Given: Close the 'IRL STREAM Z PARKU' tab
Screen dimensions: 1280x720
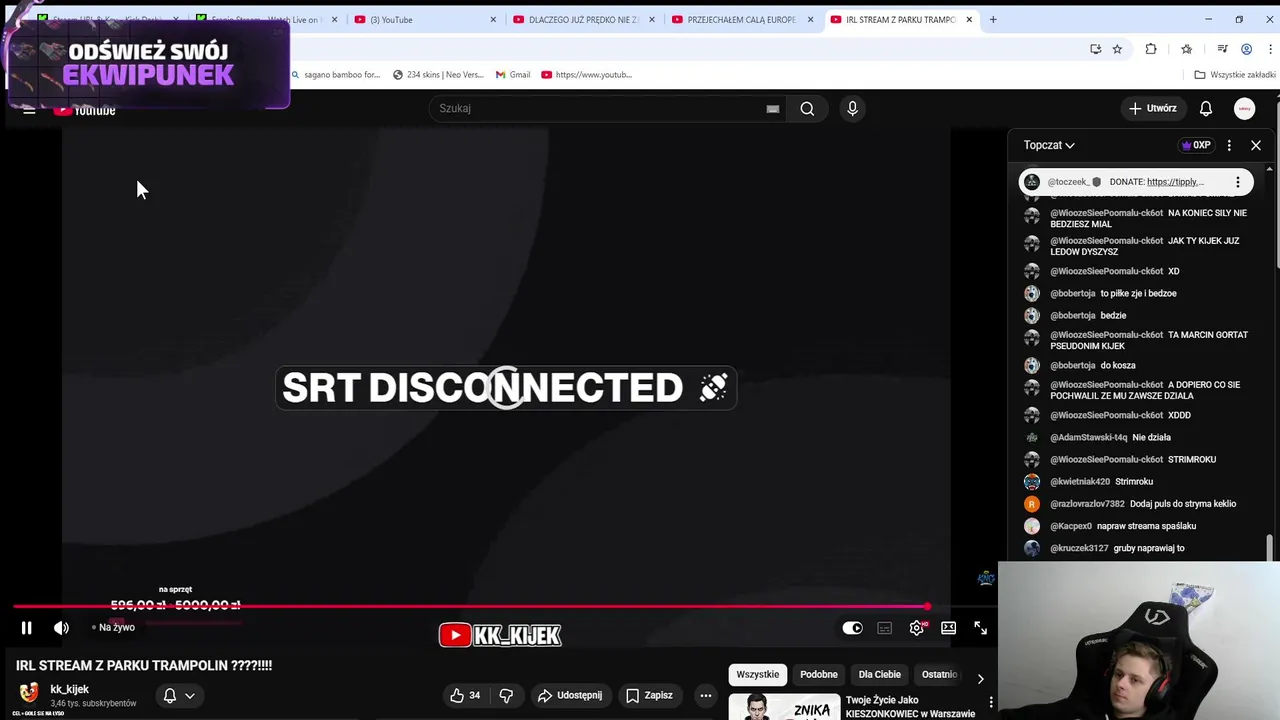Looking at the screenshot, I should click(969, 19).
